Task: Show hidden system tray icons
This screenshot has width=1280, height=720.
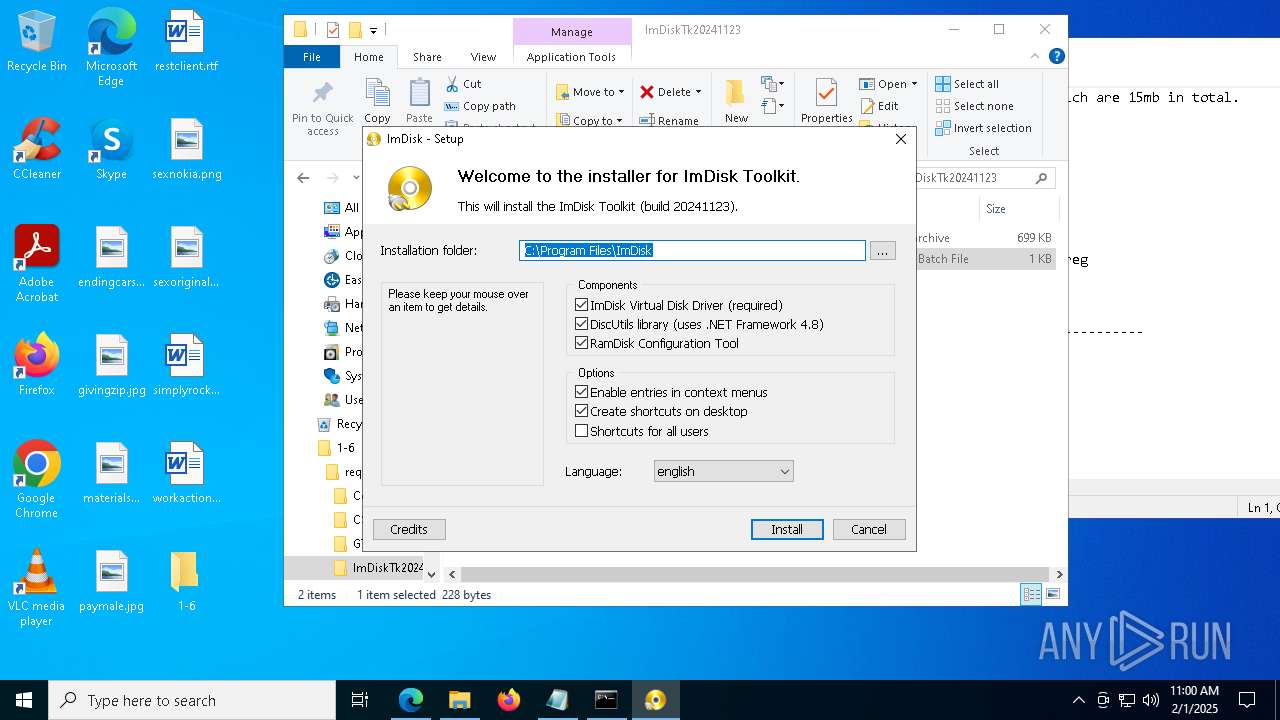Action: pos(1078,700)
